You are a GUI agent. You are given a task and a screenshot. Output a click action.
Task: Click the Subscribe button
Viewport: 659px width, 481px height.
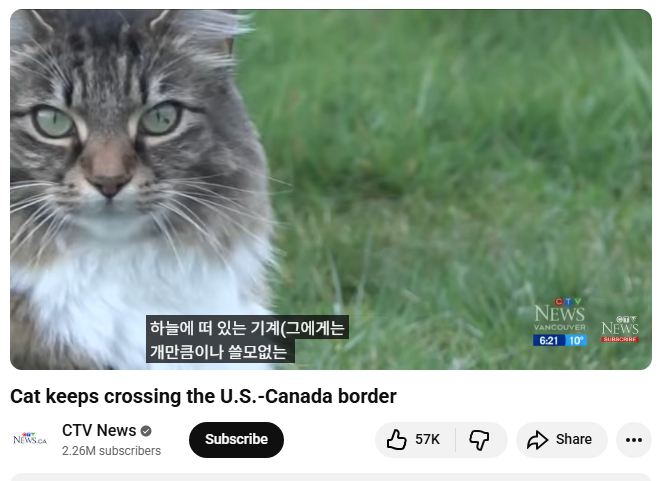coord(236,439)
